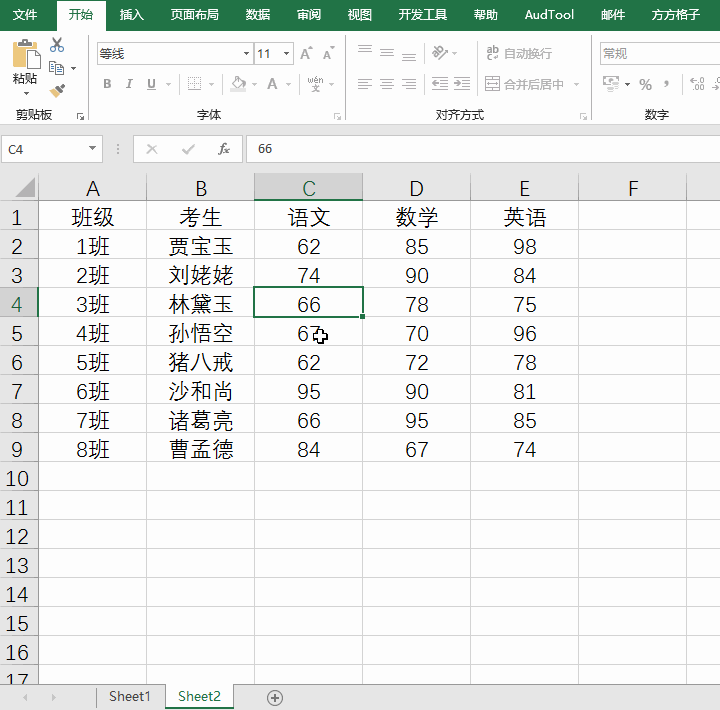Center text horizontally

[387, 84]
